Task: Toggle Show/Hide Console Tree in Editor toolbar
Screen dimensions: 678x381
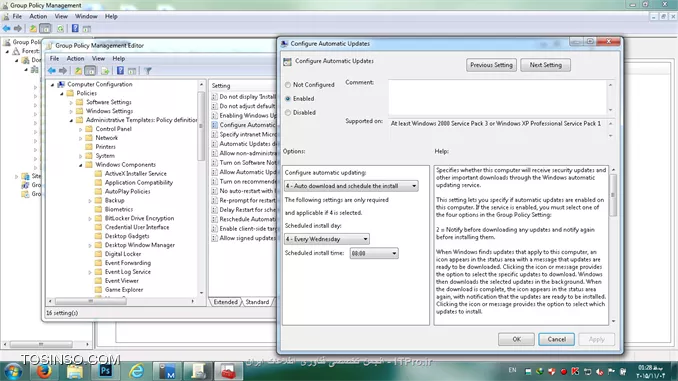Action: pyautogui.click(x=90, y=70)
